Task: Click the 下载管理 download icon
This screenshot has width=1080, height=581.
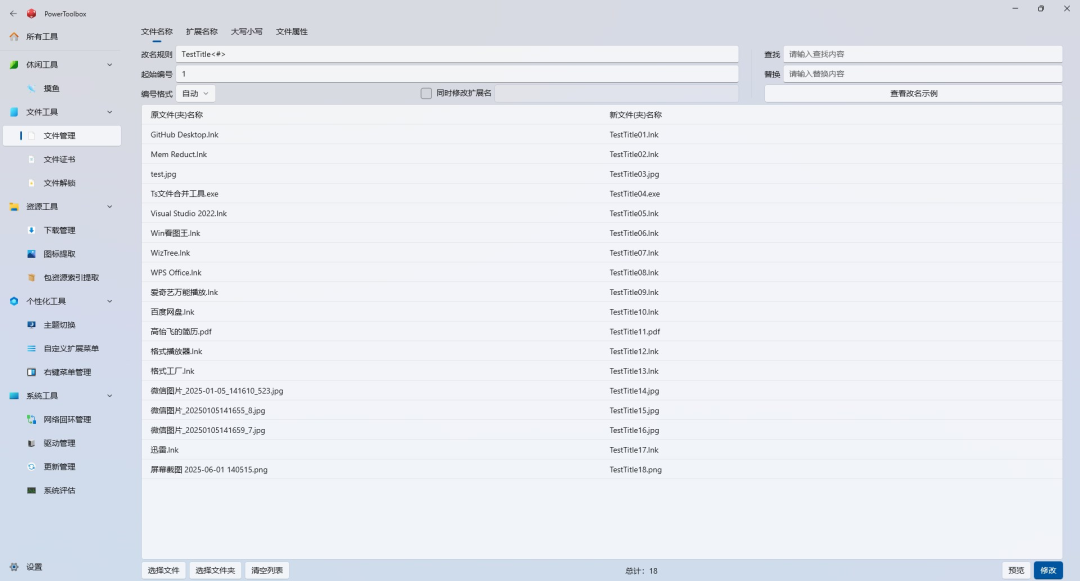Action: coord(31,230)
